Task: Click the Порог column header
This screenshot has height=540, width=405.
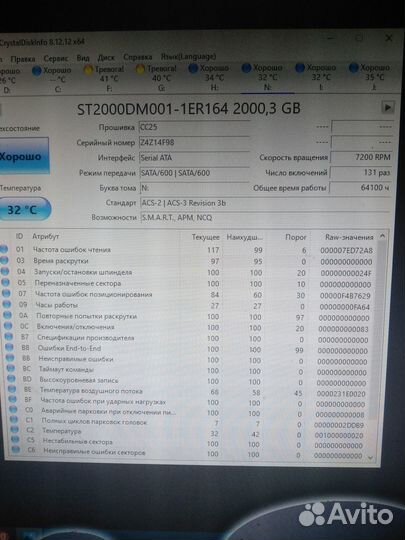Action: pyautogui.click(x=296, y=237)
